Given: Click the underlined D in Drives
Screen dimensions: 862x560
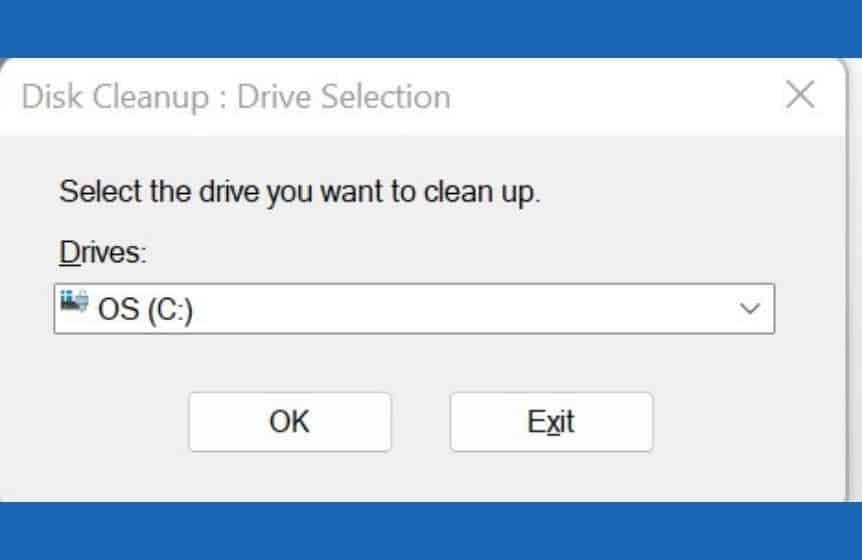Looking at the screenshot, I should pyautogui.click(x=69, y=253).
